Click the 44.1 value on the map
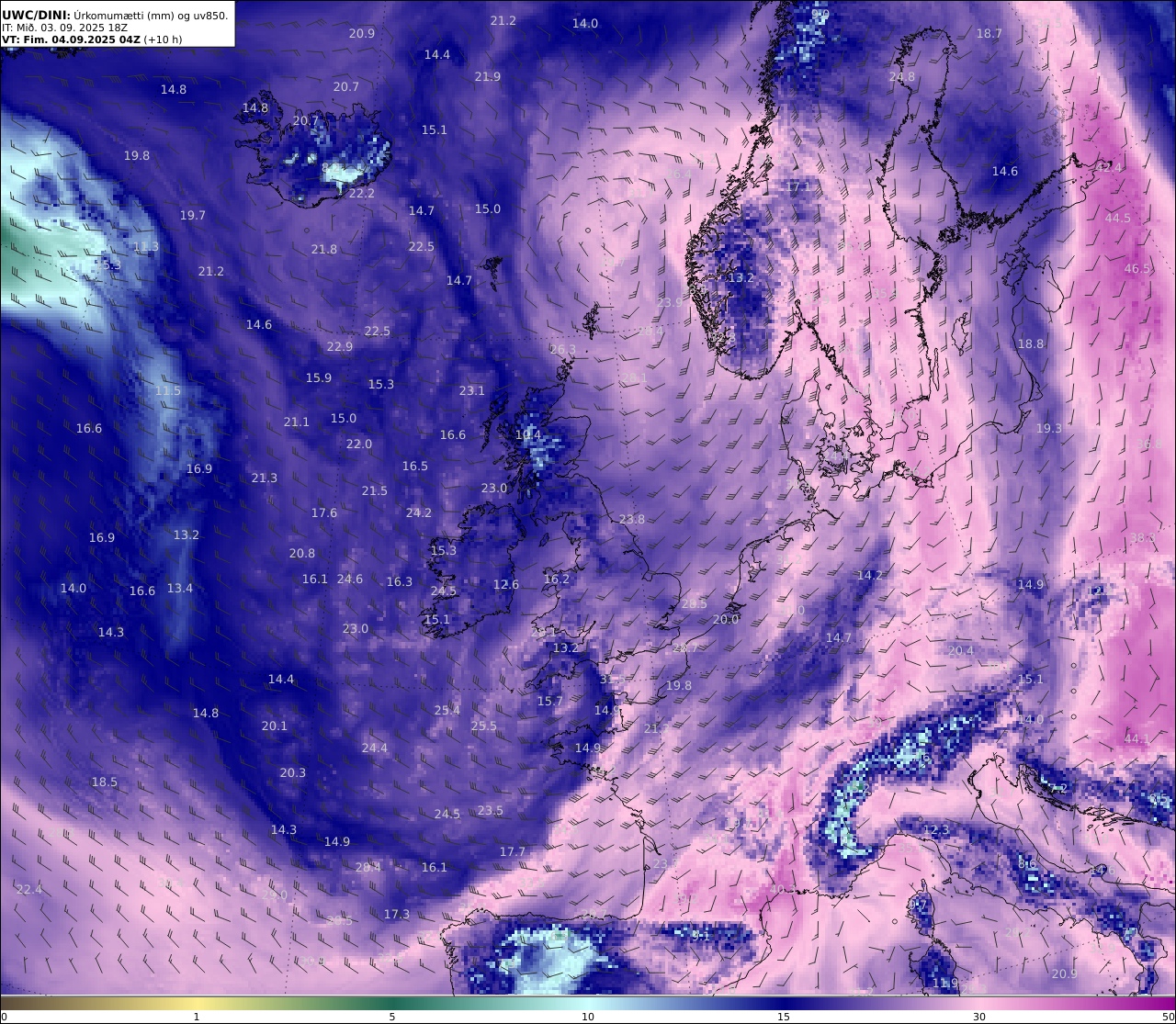The height and width of the screenshot is (1024, 1176). click(1137, 739)
